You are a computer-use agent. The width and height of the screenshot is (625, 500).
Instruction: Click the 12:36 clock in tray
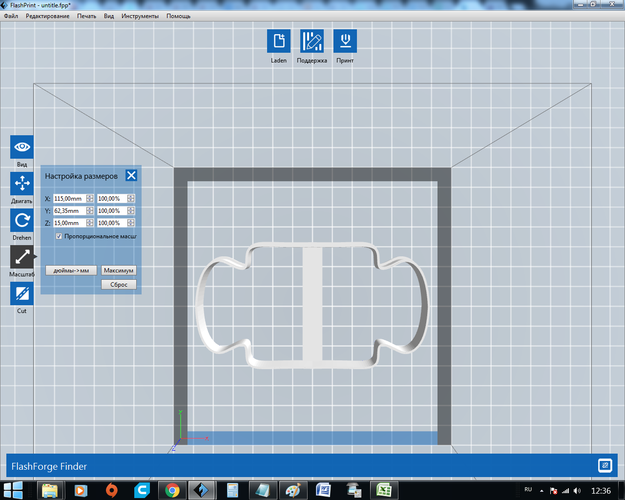pos(601,490)
